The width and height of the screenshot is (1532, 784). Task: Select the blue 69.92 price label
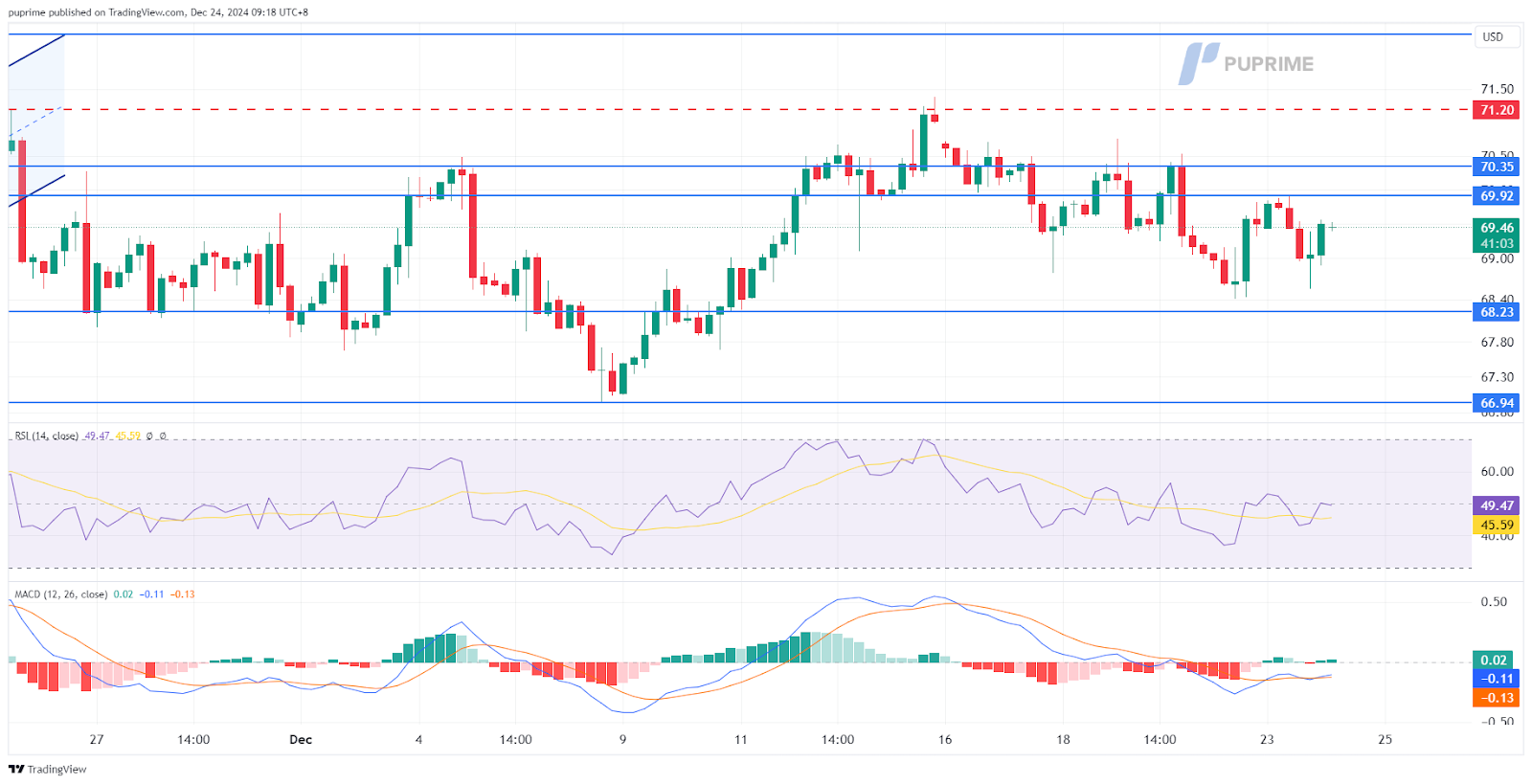(x=1497, y=195)
